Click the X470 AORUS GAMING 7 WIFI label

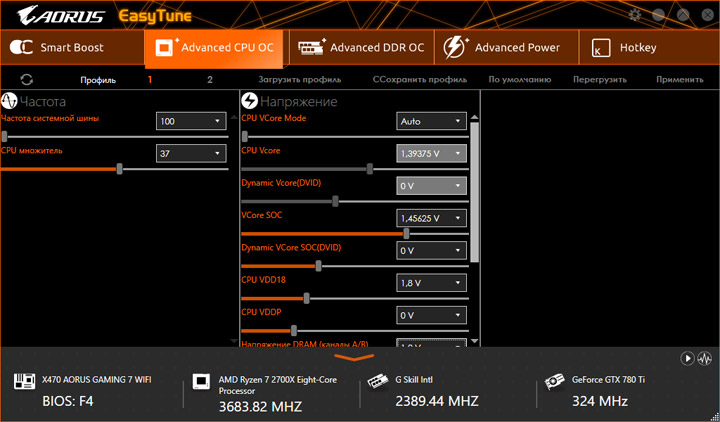[x=97, y=380]
